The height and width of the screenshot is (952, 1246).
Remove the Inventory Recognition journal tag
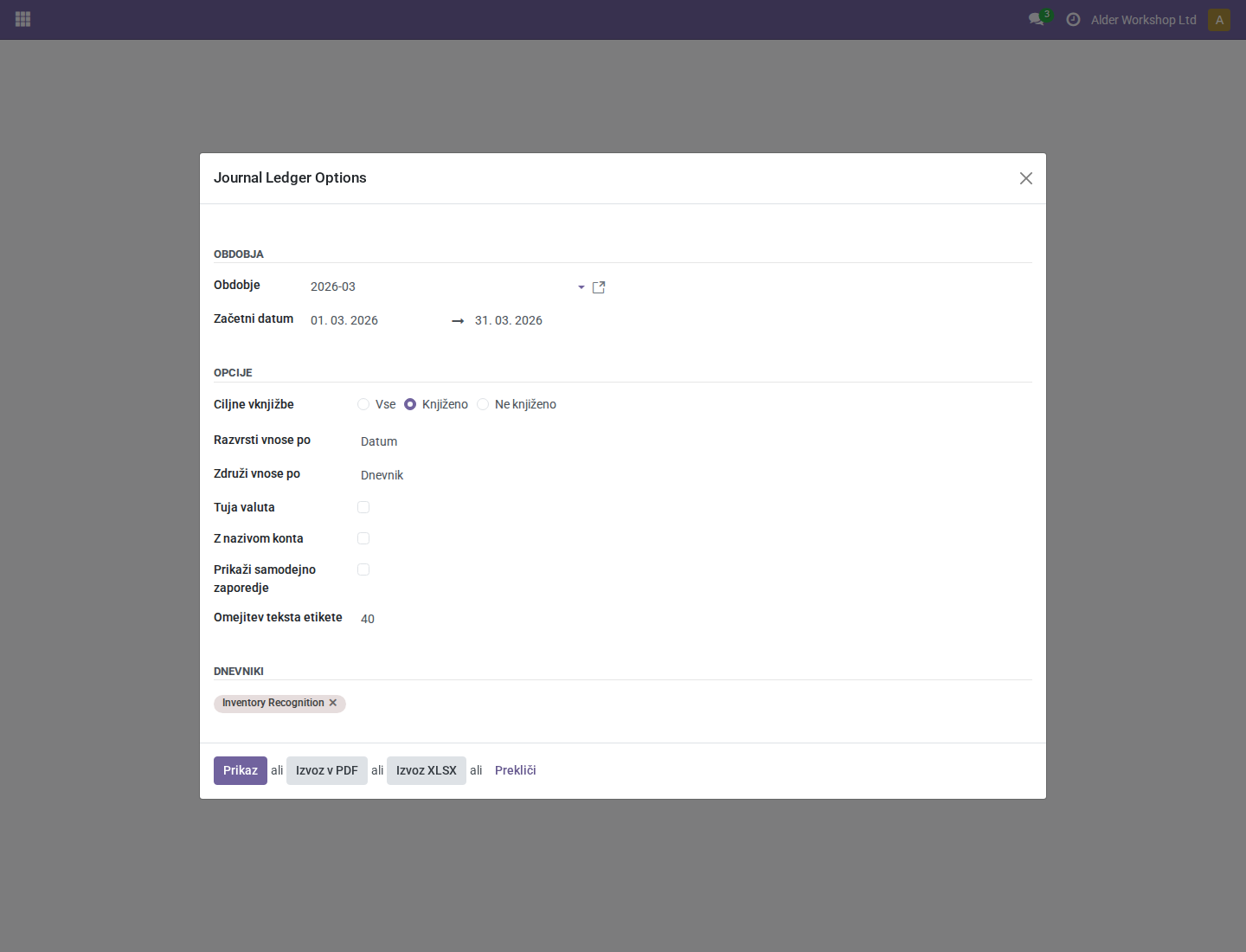(x=333, y=703)
